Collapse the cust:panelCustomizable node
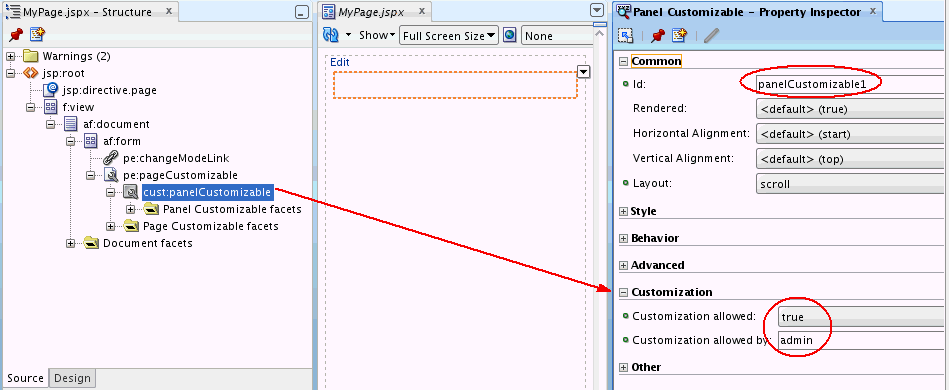The height and width of the screenshot is (390, 949). tap(110, 192)
